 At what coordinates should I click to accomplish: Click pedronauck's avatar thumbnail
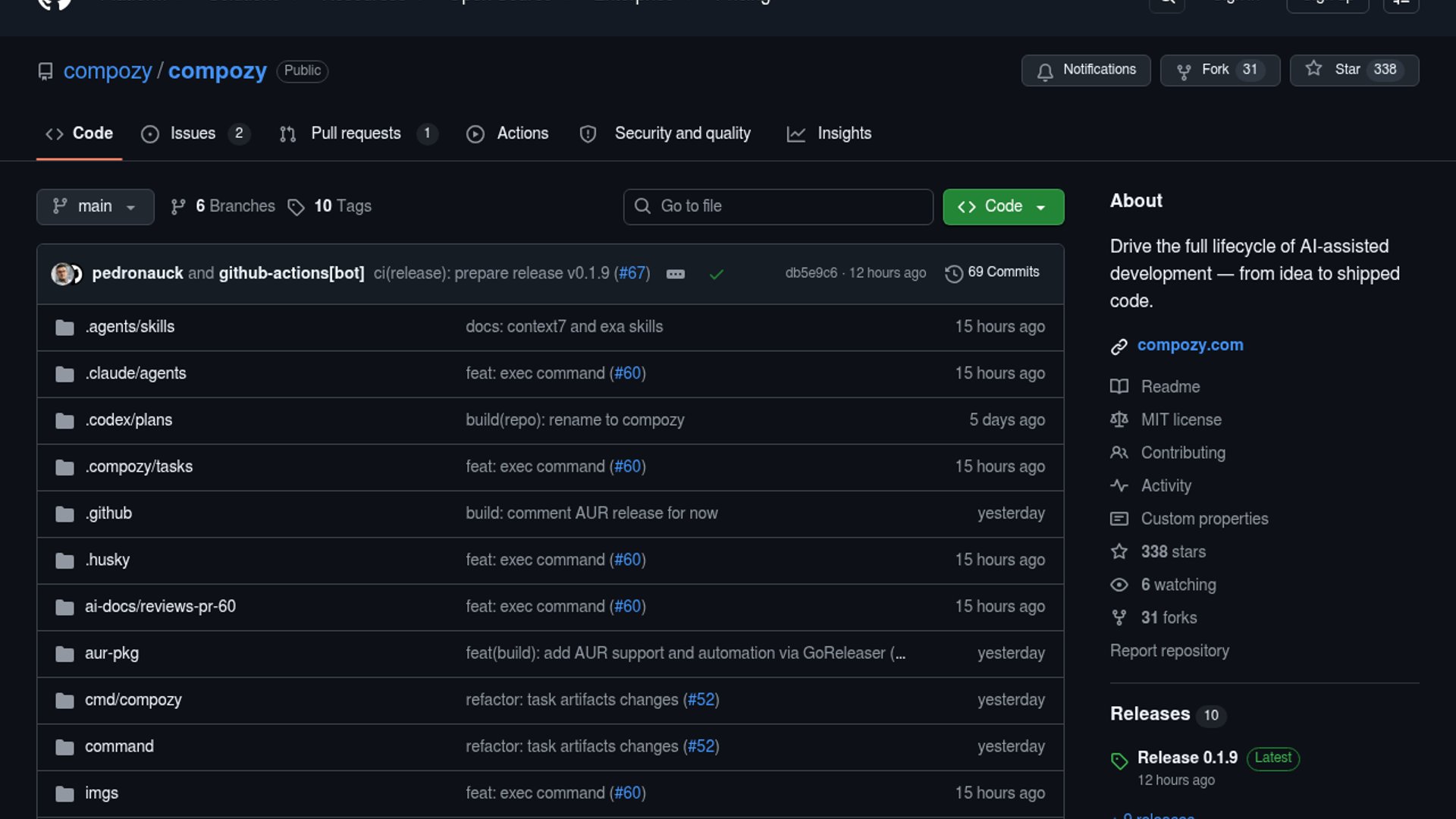click(x=62, y=274)
